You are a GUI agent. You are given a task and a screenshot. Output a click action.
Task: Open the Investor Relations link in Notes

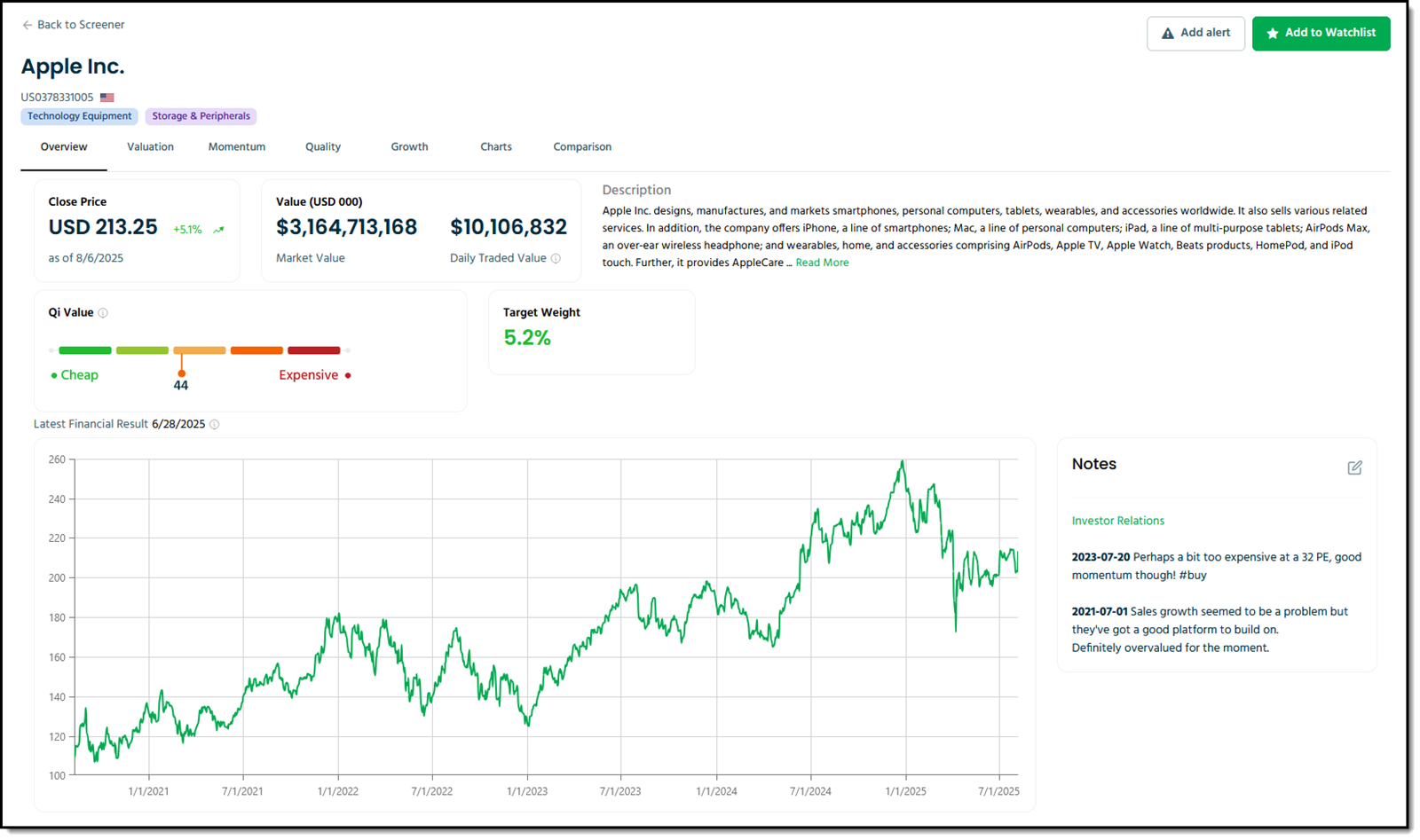[x=1117, y=521]
